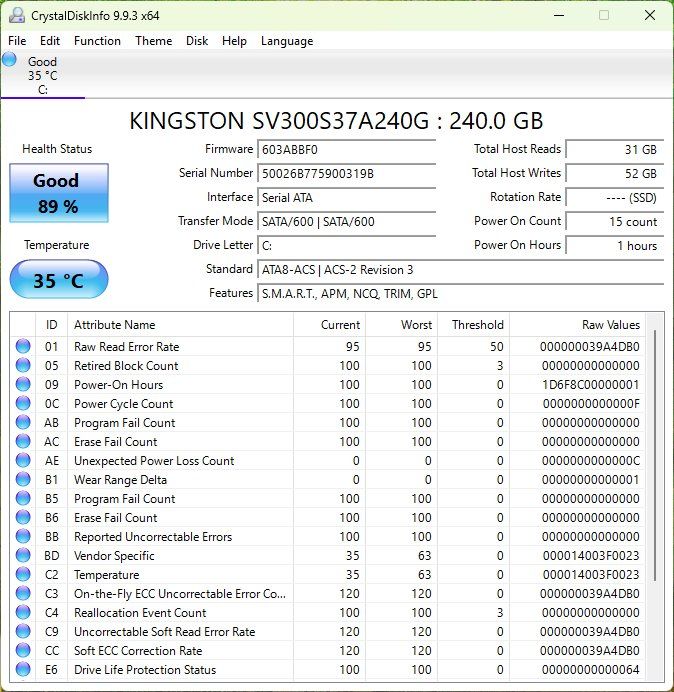The height and width of the screenshot is (692, 674).
Task: Click status orb next to Power Cycle Count
Action: (23, 403)
